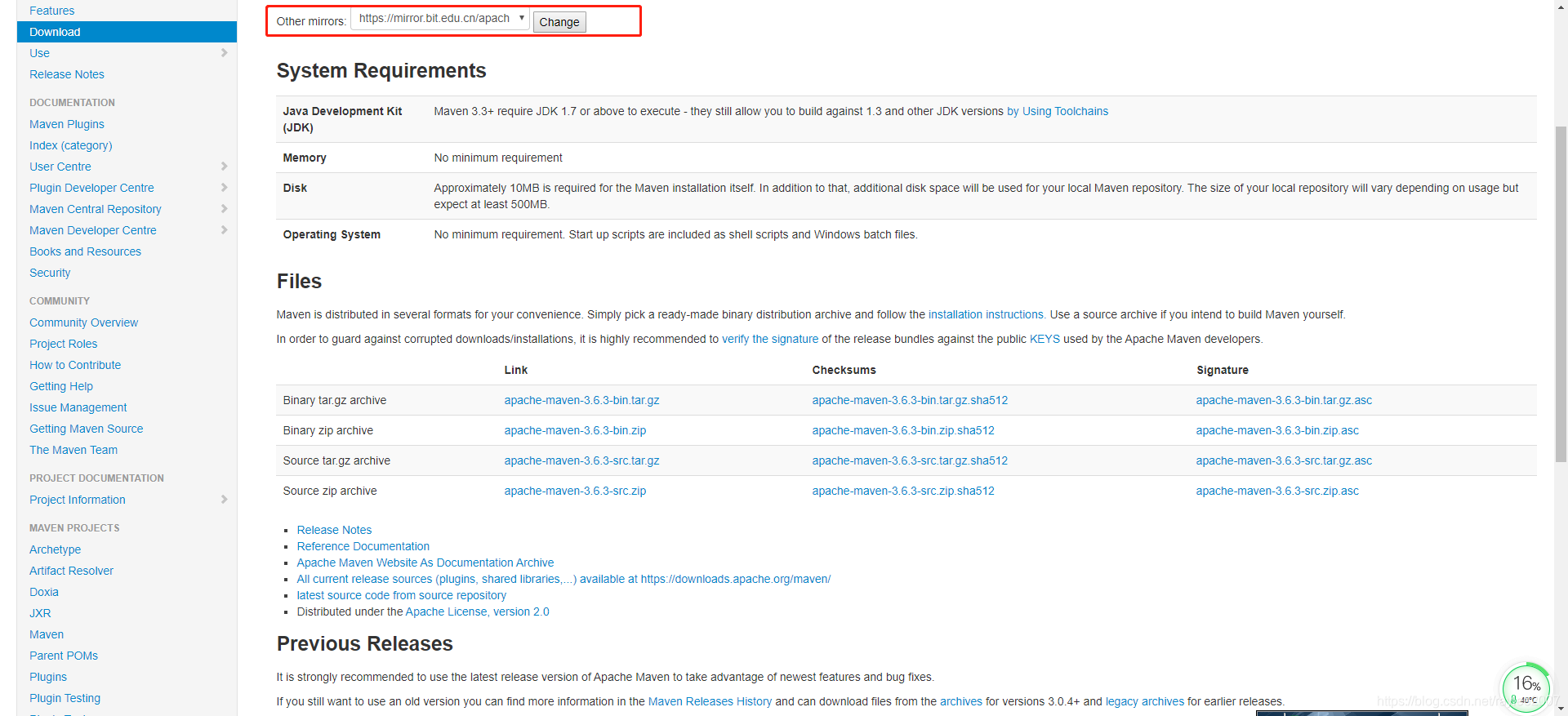The image size is (1568, 716).
Task: Open Issue Management page
Action: coord(78,407)
